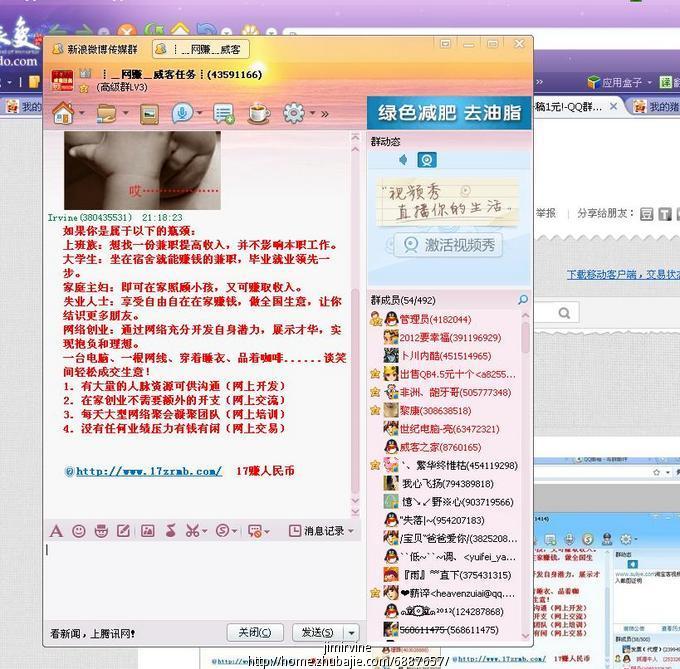
Task: Click the video show camera icon
Action: click(x=427, y=160)
